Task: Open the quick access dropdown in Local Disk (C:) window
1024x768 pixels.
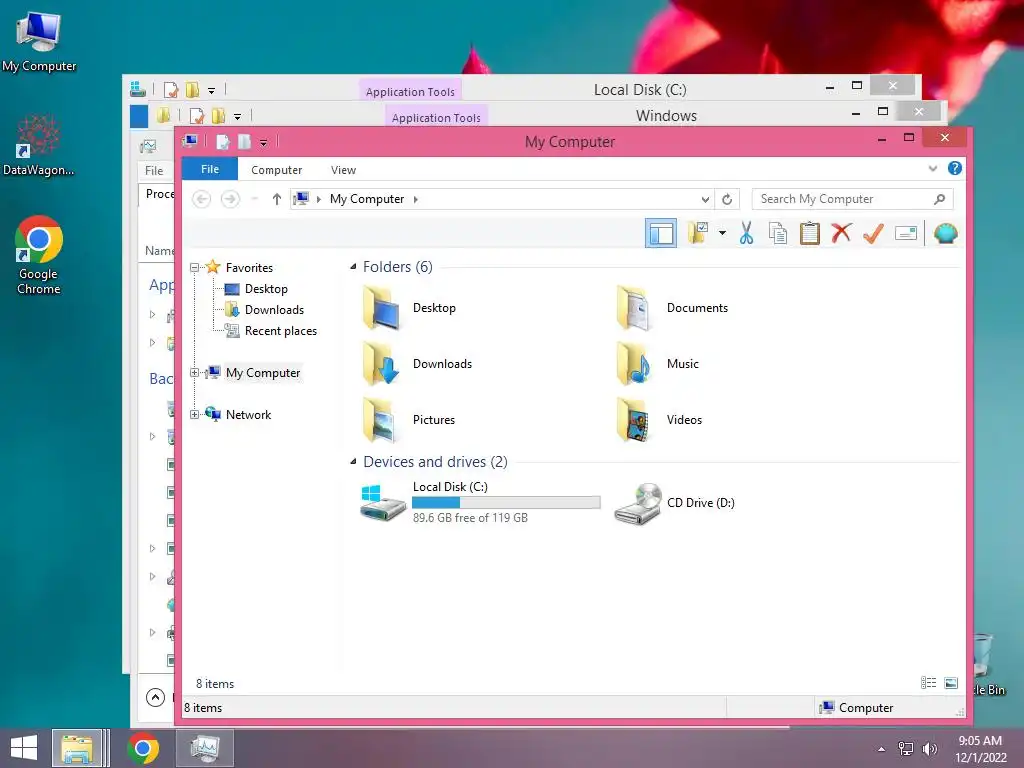Action: click(211, 90)
